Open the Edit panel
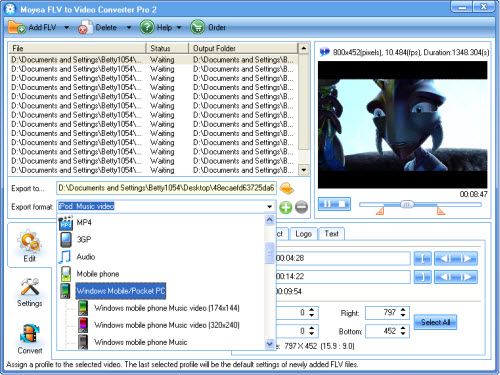Screen dimensions: 500x375 [x=29, y=246]
